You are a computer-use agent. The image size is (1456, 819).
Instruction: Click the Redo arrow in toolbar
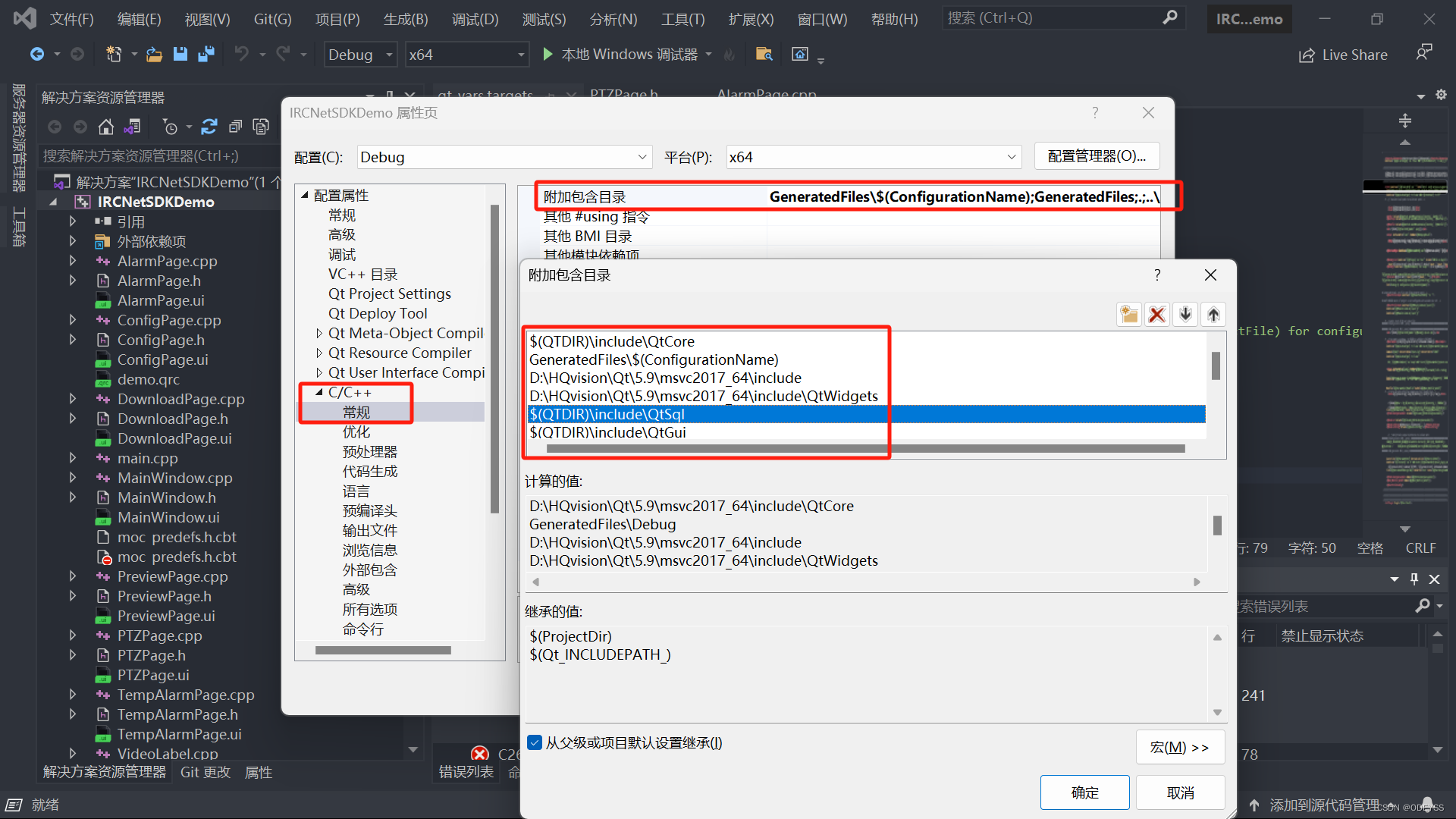pyautogui.click(x=283, y=54)
